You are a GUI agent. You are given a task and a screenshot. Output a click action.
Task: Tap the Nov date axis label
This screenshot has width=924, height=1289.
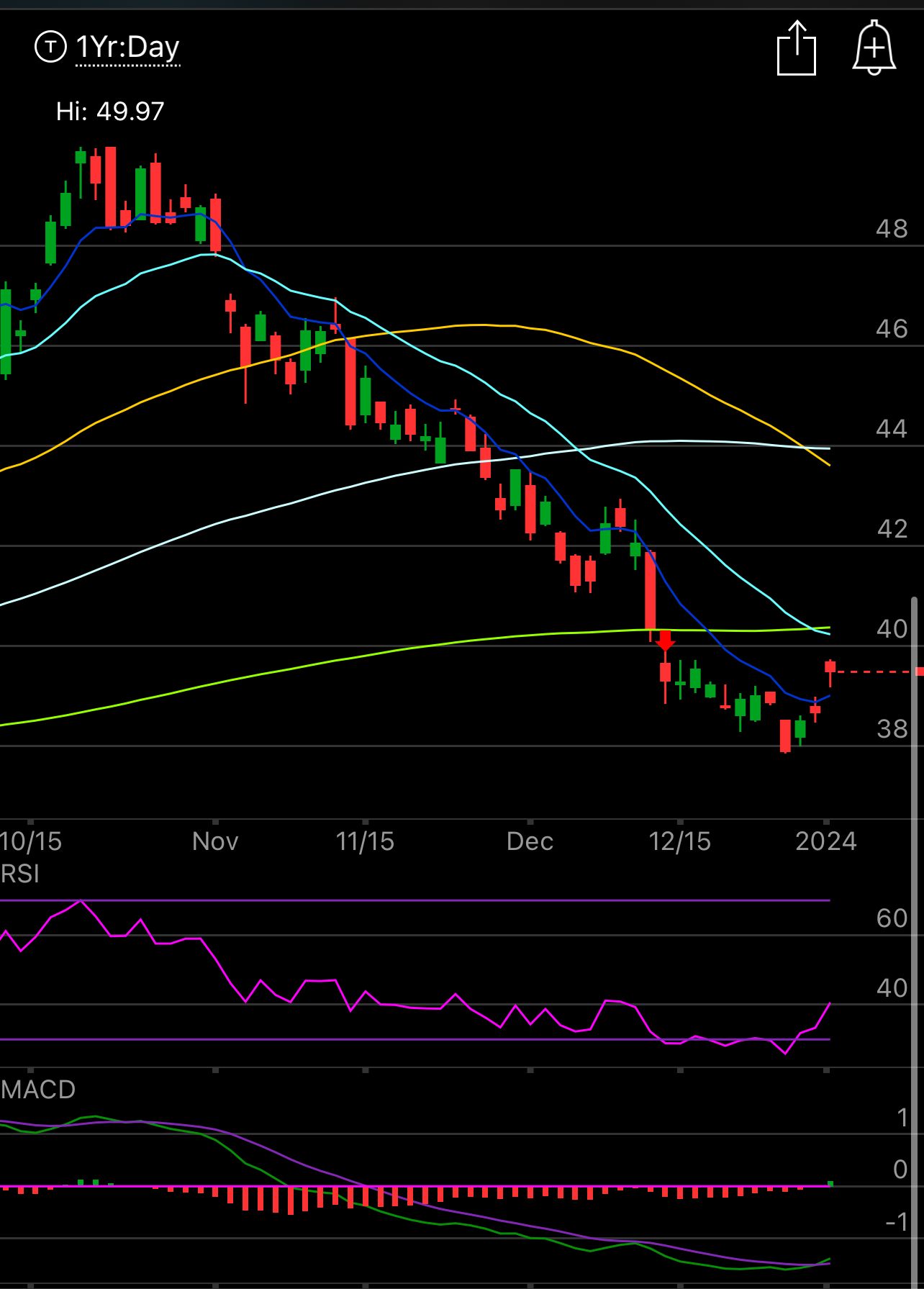215,841
